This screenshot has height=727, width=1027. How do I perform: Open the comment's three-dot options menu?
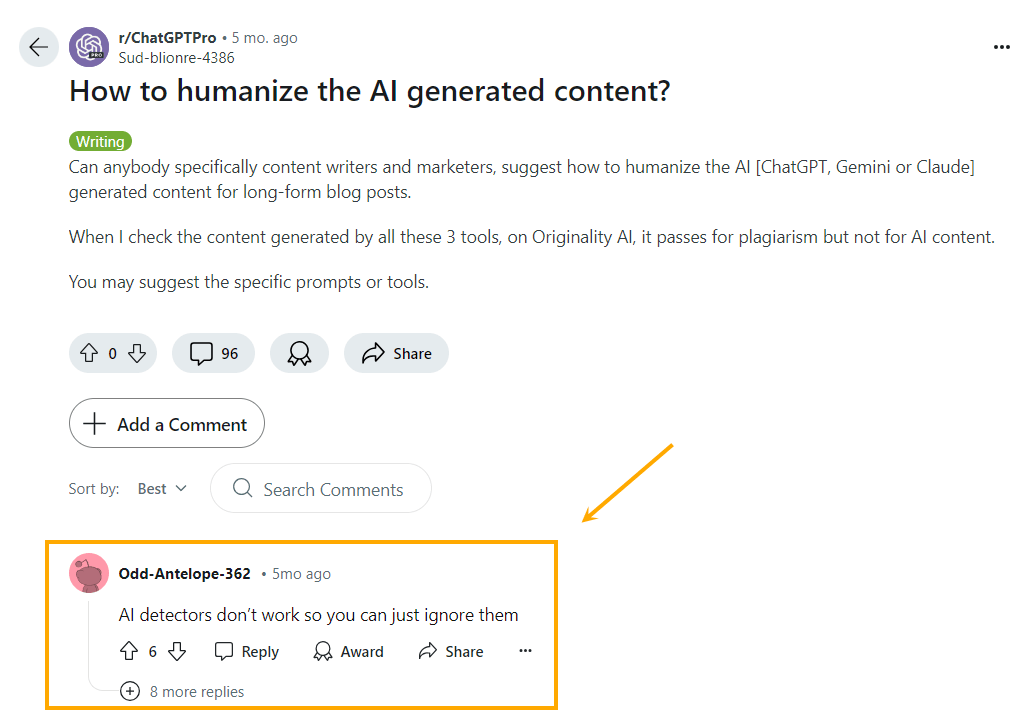point(525,650)
